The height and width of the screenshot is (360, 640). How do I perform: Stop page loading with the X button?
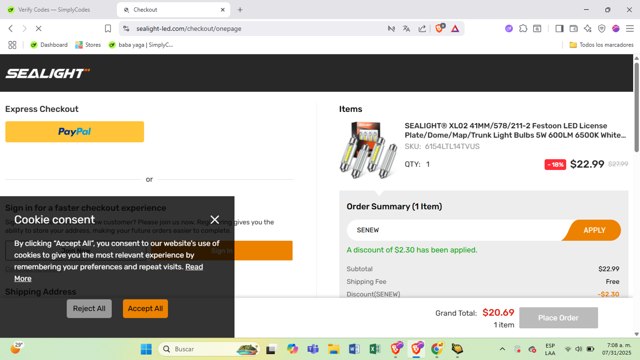tap(38, 29)
